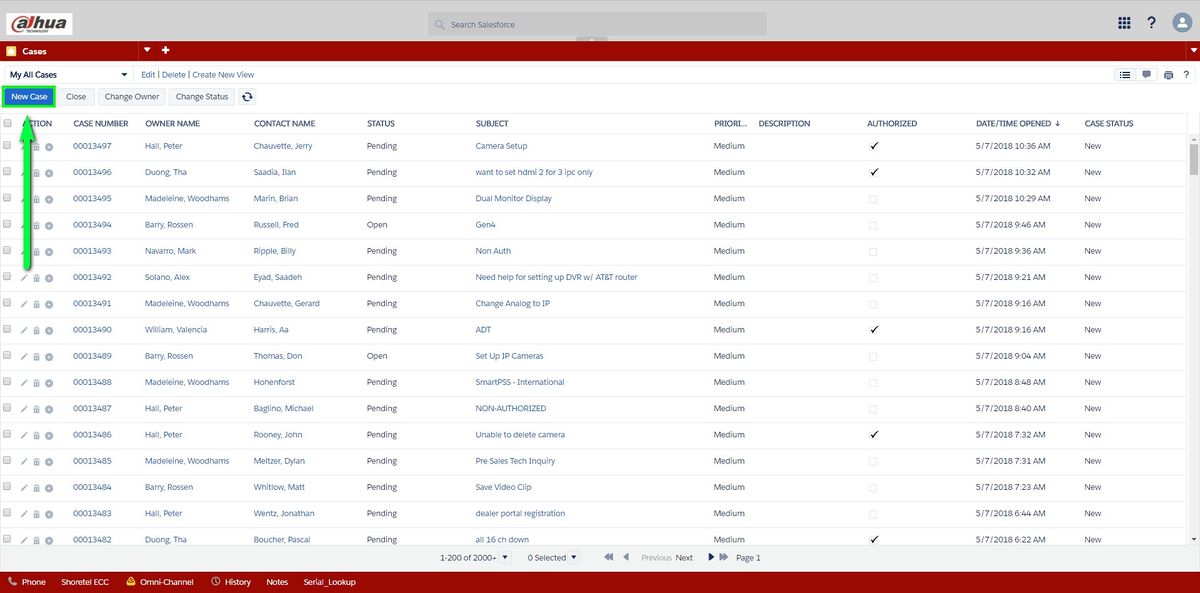This screenshot has width=1200, height=593.
Task: Open contact Chauvette, Jerry
Action: (283, 146)
